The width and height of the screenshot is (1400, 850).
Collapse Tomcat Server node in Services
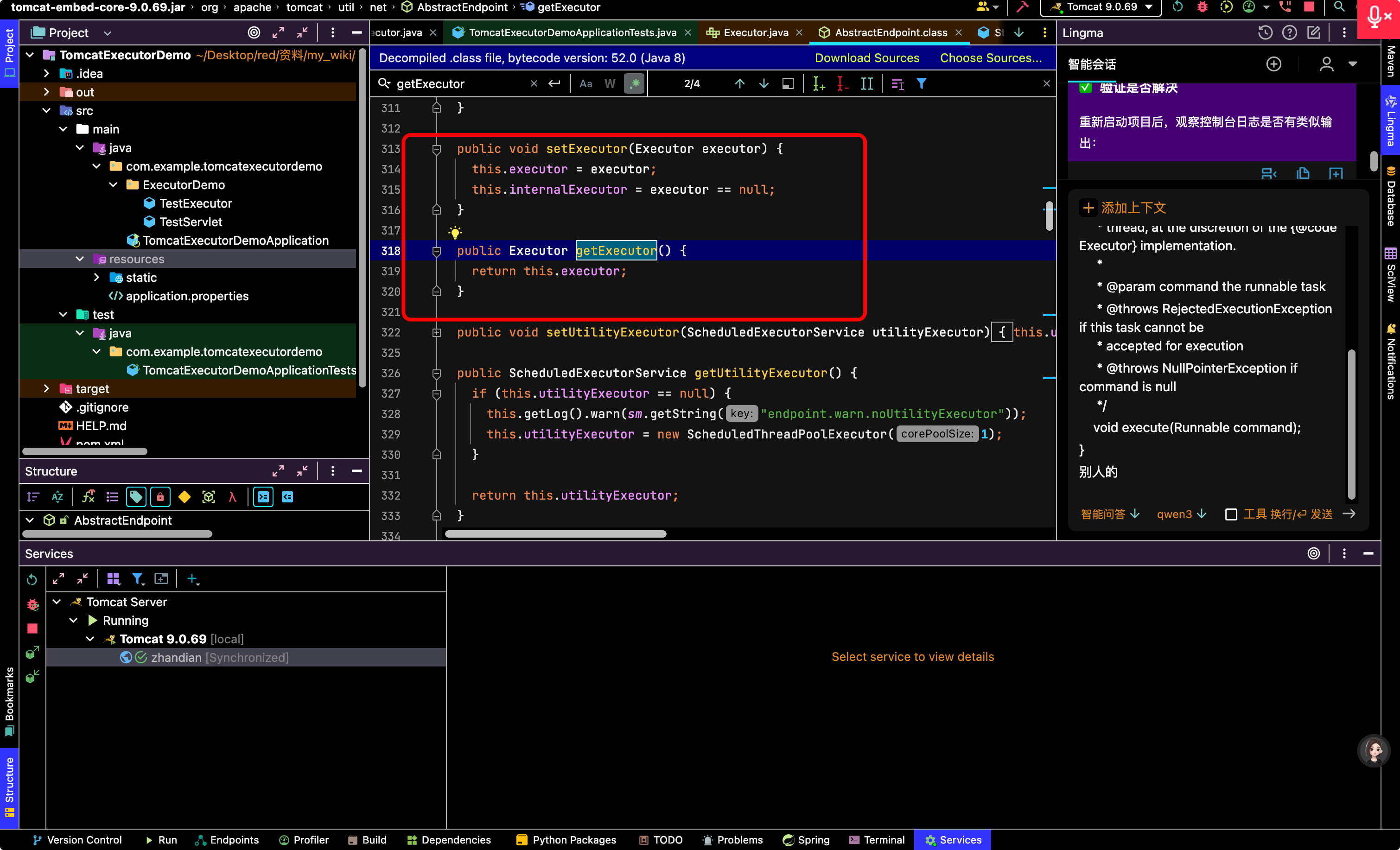pos(57,602)
